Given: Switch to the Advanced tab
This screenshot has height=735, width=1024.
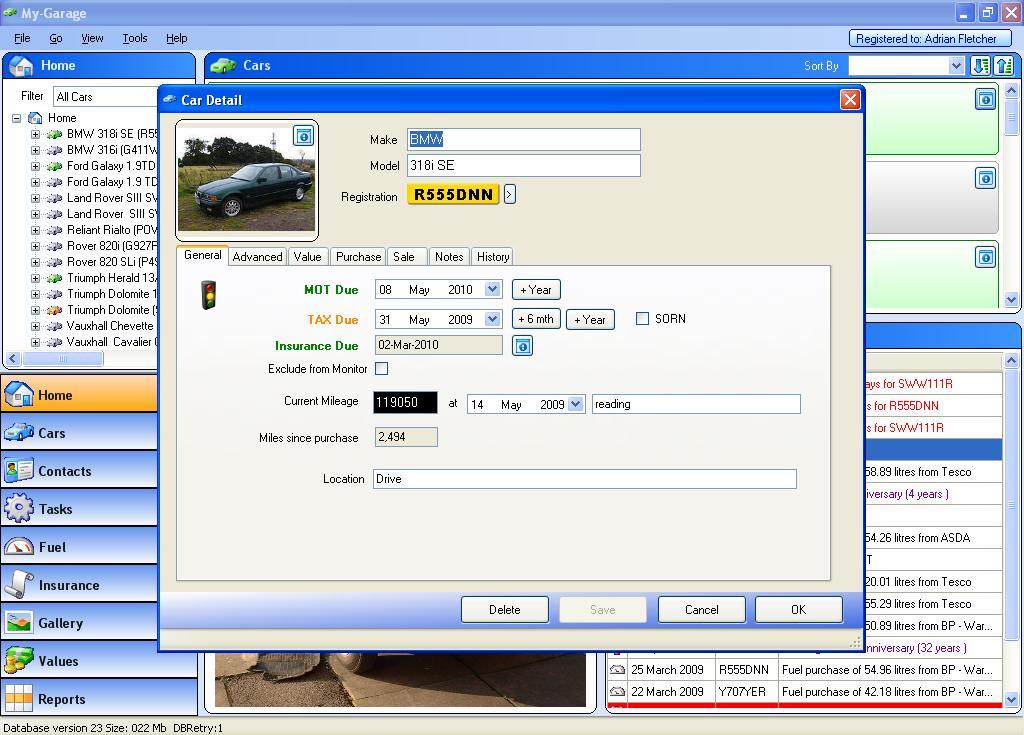Looking at the screenshot, I should (x=257, y=257).
